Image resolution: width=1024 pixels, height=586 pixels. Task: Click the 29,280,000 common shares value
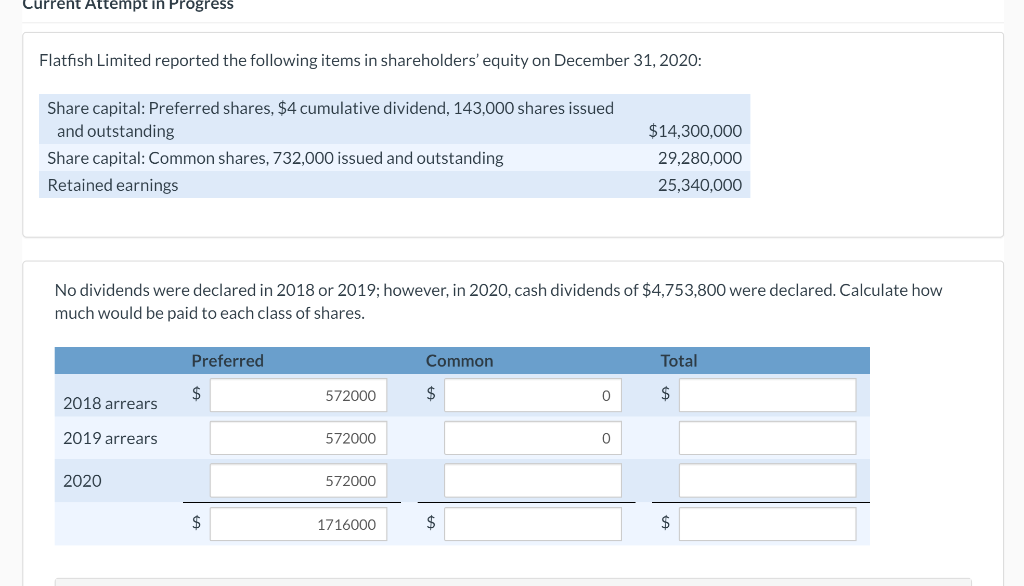click(x=699, y=158)
